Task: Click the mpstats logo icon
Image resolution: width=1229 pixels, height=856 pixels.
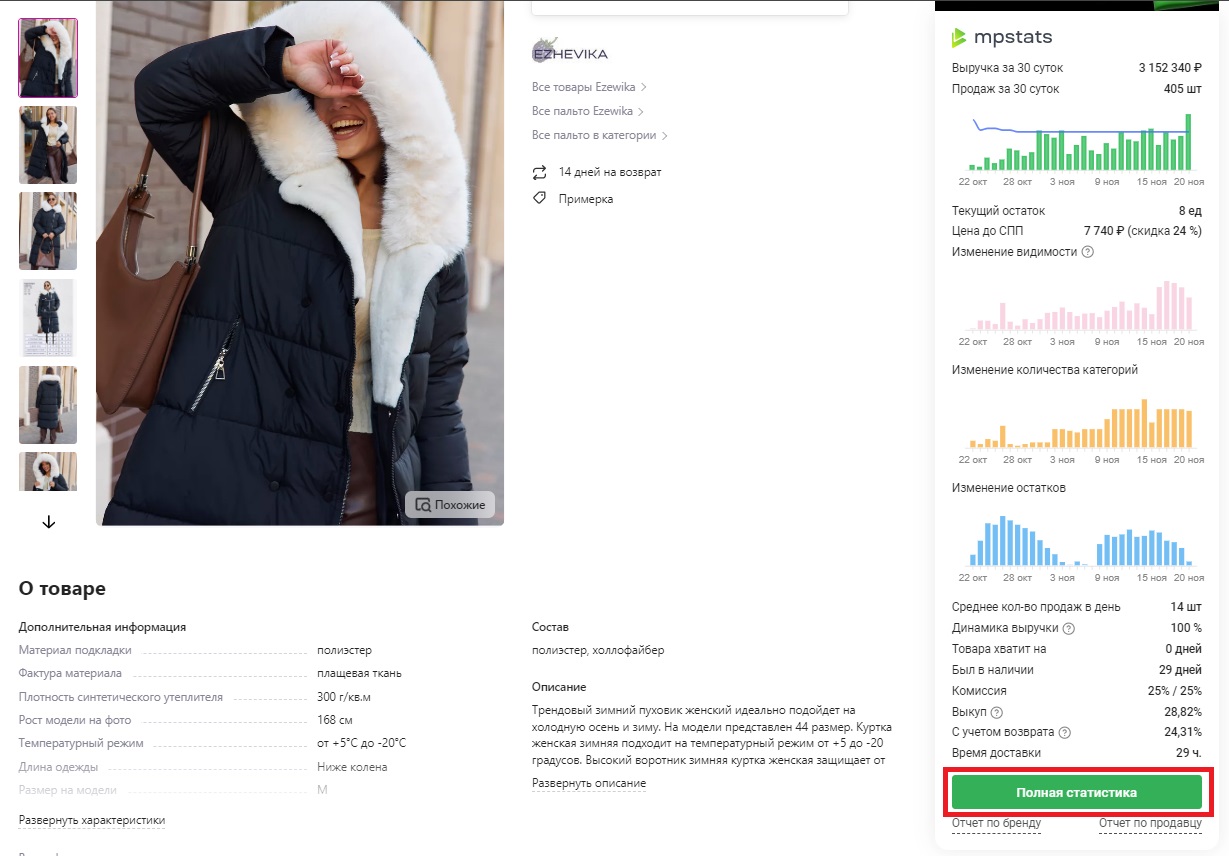Action: [x=959, y=38]
